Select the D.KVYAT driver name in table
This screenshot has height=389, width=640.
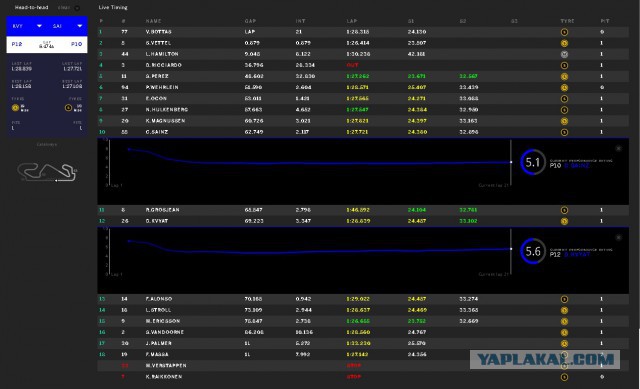(x=156, y=221)
